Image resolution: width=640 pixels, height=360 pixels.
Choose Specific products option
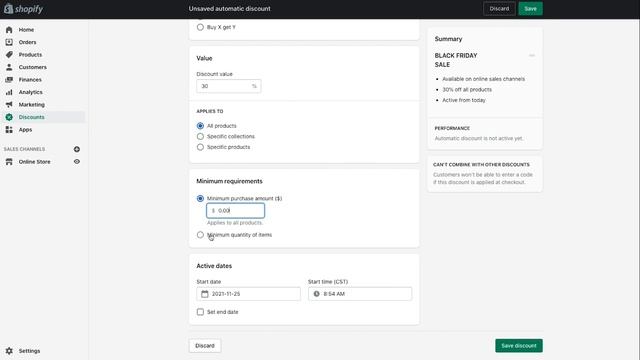200,147
